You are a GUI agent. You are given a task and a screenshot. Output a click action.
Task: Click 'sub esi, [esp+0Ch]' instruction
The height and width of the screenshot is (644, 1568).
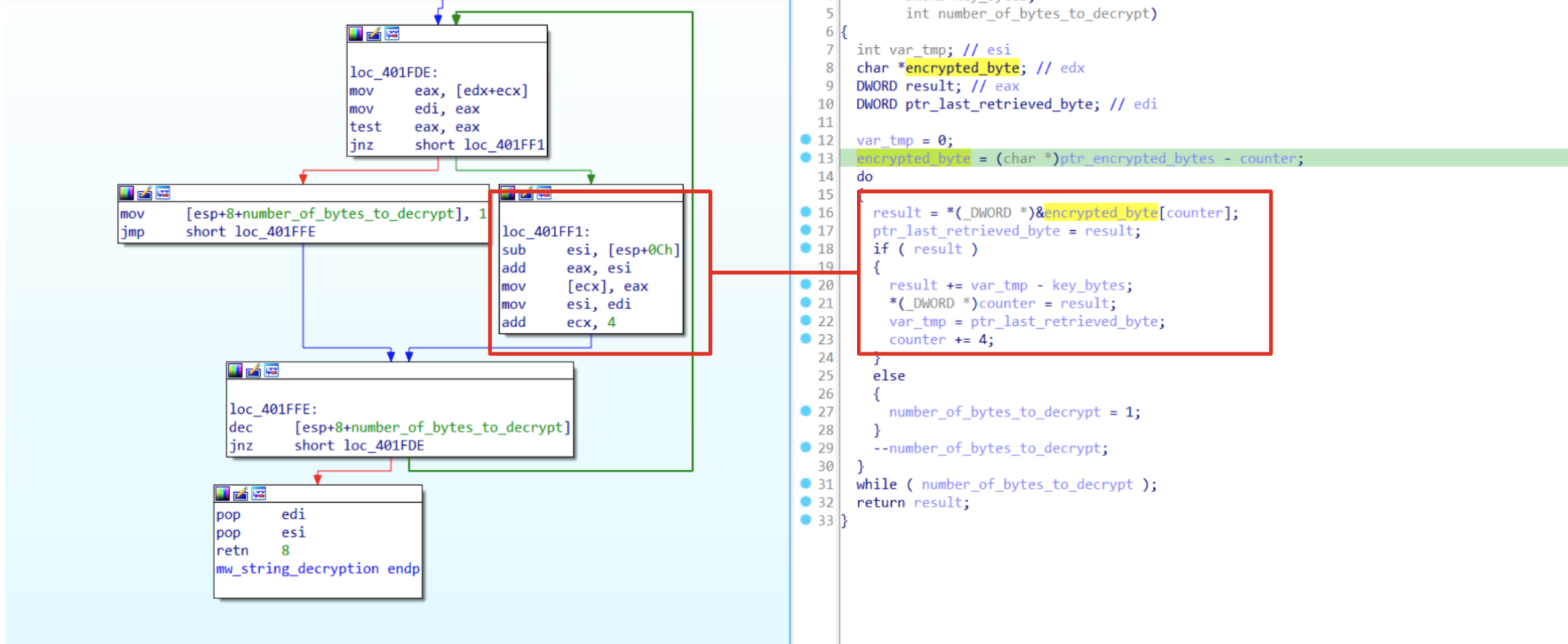(x=590, y=250)
